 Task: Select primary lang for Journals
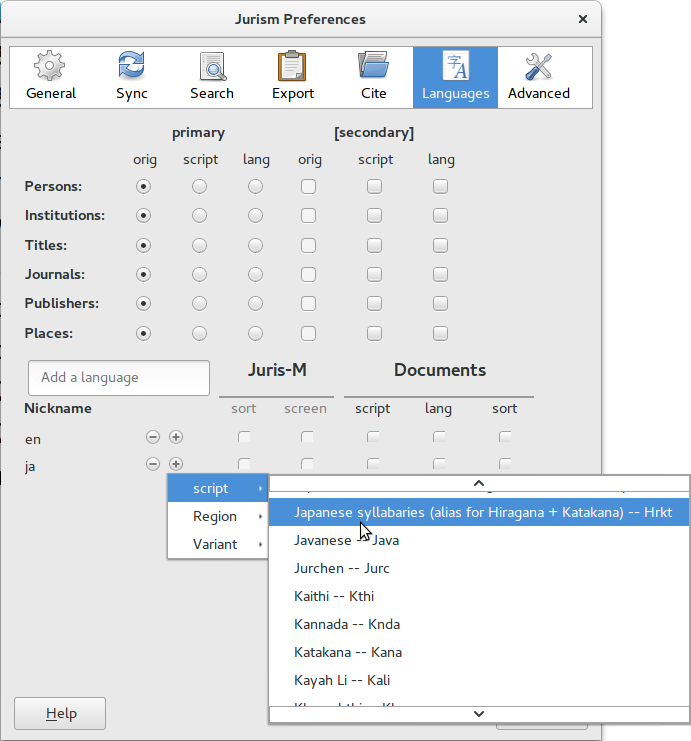(x=255, y=275)
